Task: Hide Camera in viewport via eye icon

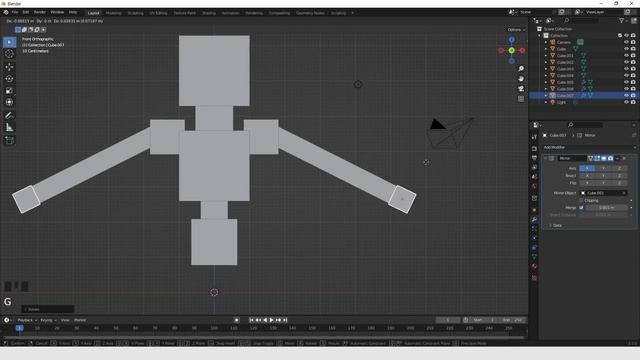Action: pos(627,42)
